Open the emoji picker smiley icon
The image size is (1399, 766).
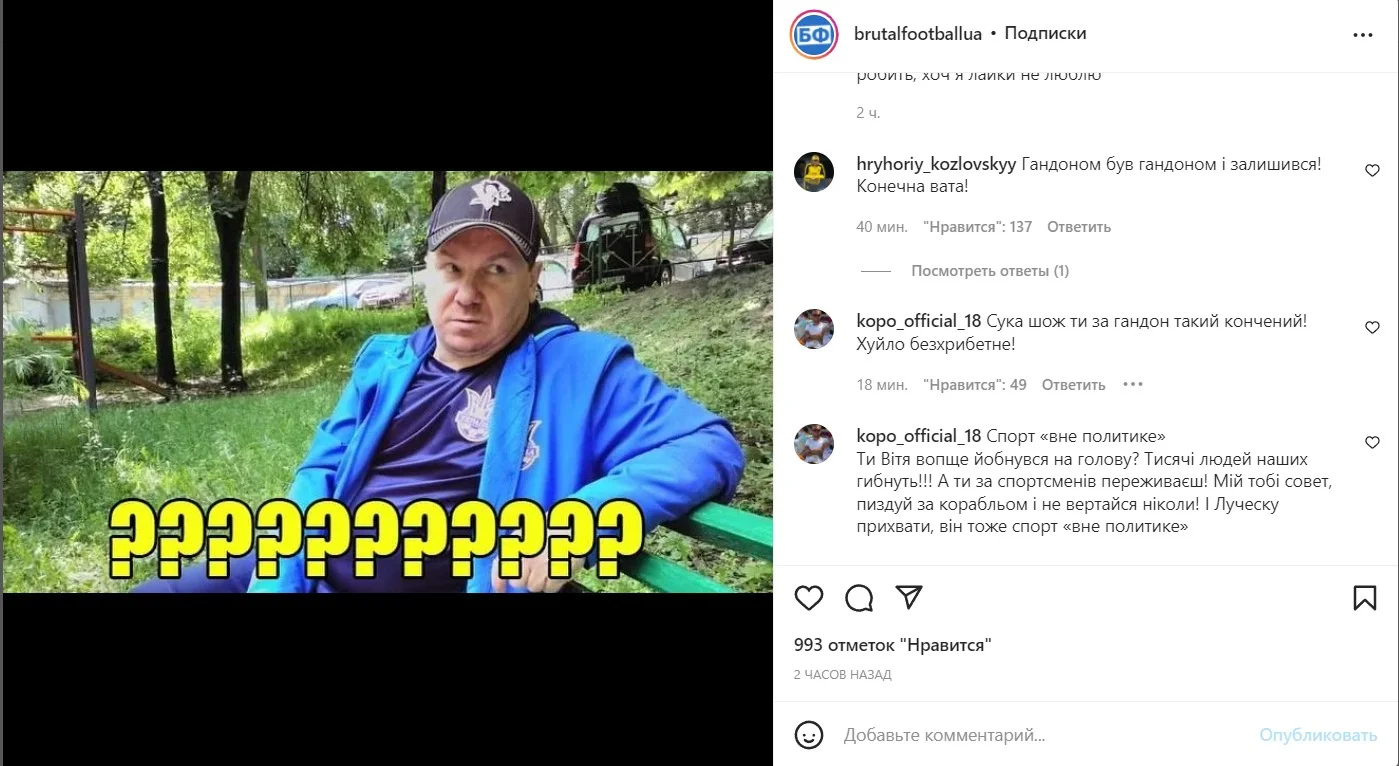[808, 735]
